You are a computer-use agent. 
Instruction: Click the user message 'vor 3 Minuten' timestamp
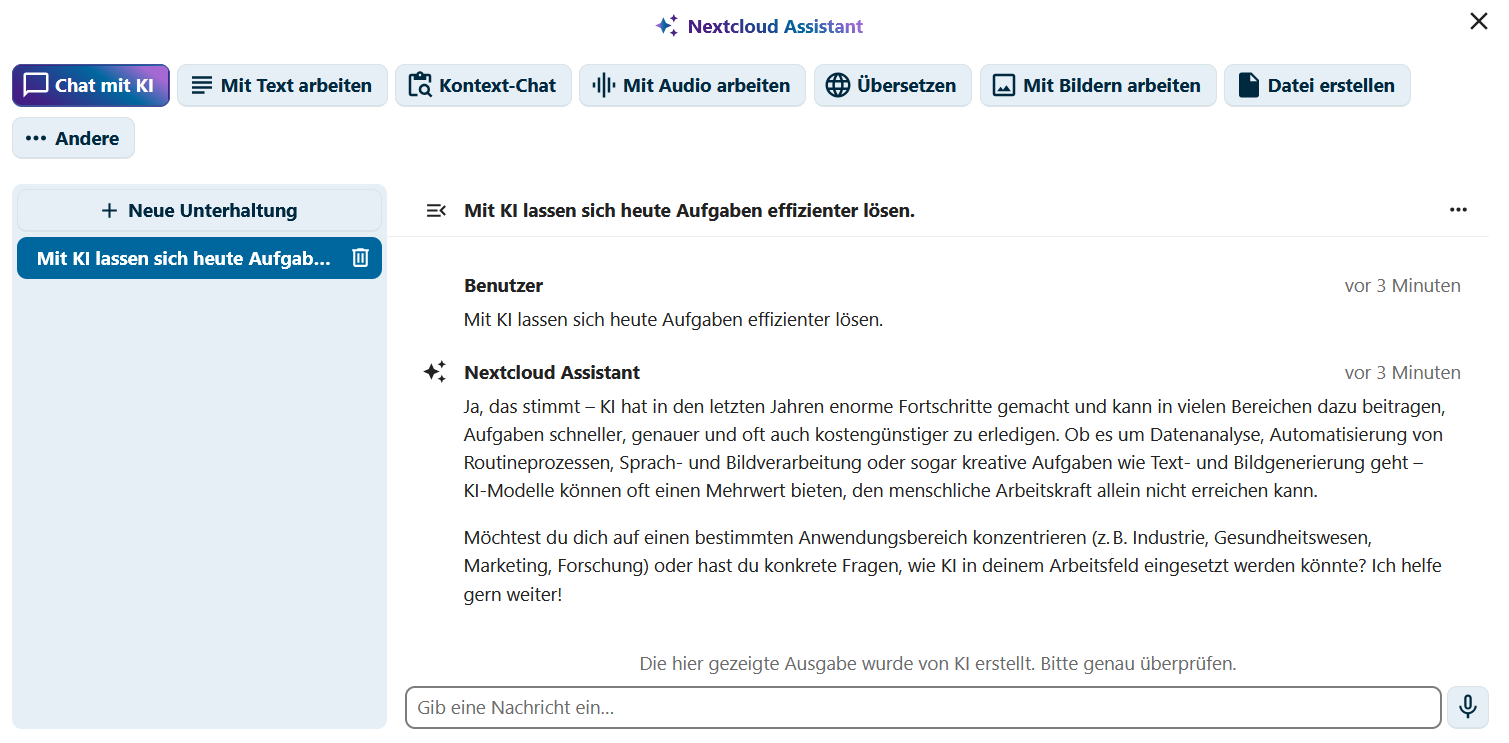[x=1402, y=285]
